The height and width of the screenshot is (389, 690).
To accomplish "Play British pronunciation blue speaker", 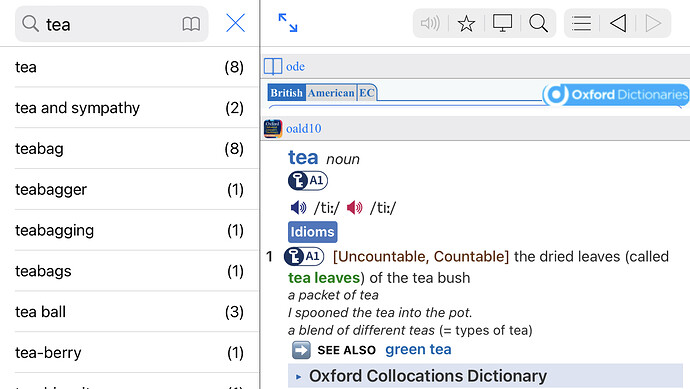I will (298, 207).
